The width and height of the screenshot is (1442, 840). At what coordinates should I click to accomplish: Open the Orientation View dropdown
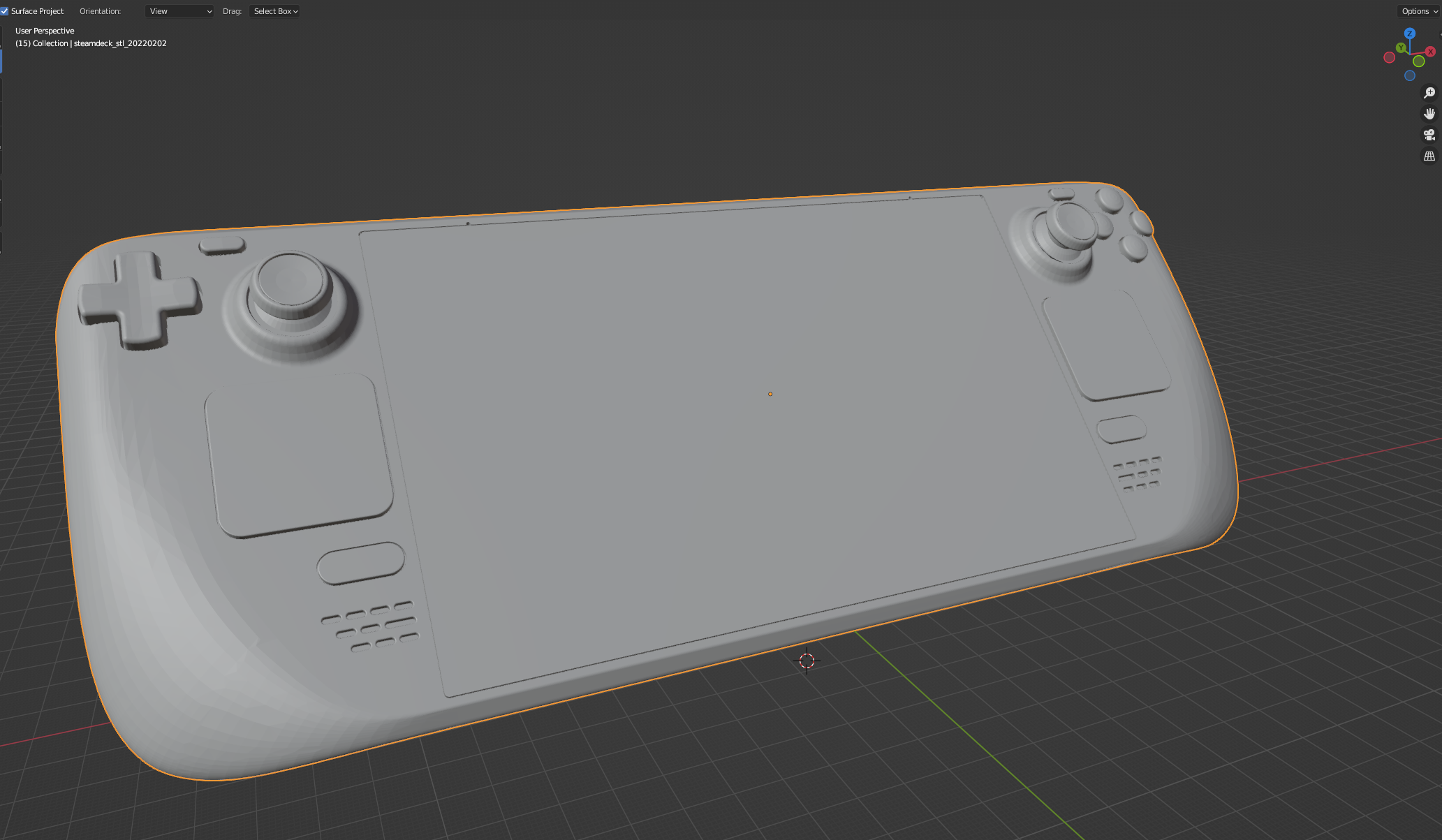click(179, 11)
